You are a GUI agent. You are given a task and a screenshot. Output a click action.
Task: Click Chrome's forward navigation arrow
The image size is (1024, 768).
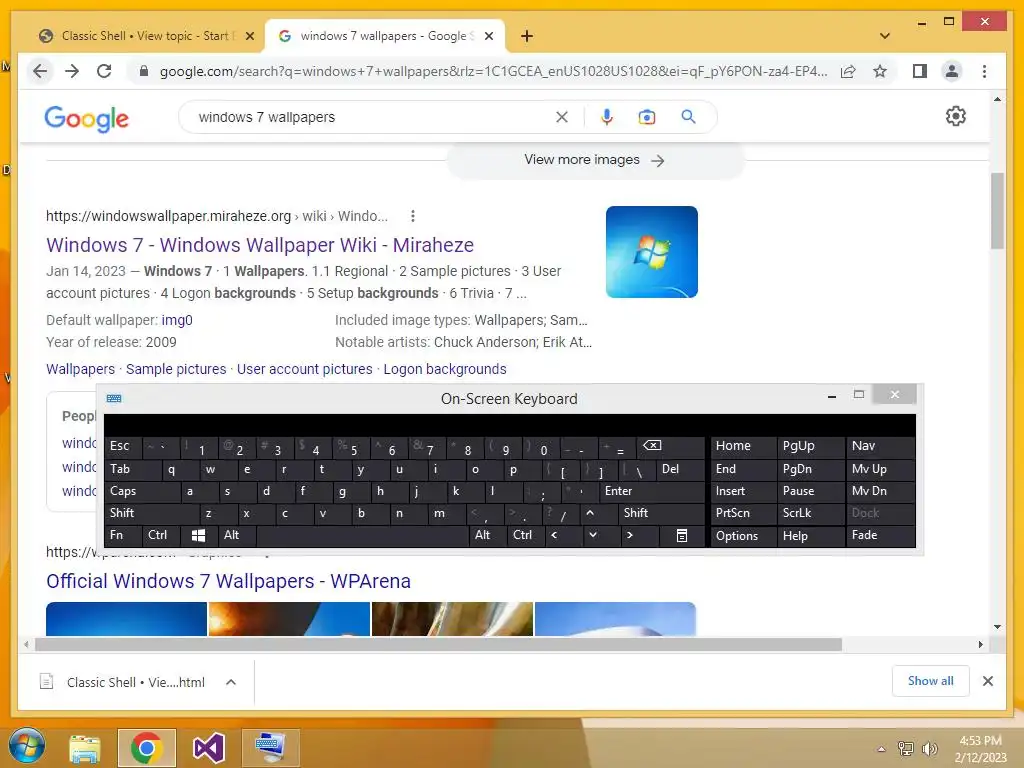pos(72,71)
